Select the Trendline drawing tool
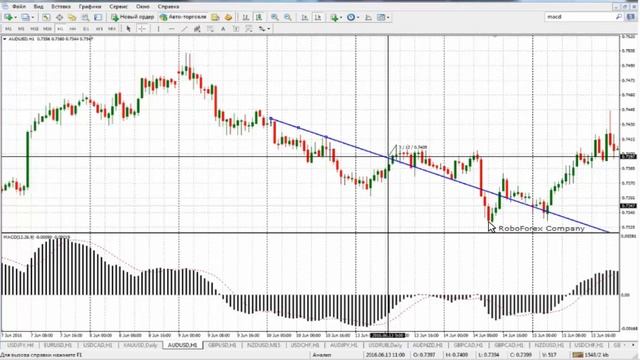 [184, 29]
